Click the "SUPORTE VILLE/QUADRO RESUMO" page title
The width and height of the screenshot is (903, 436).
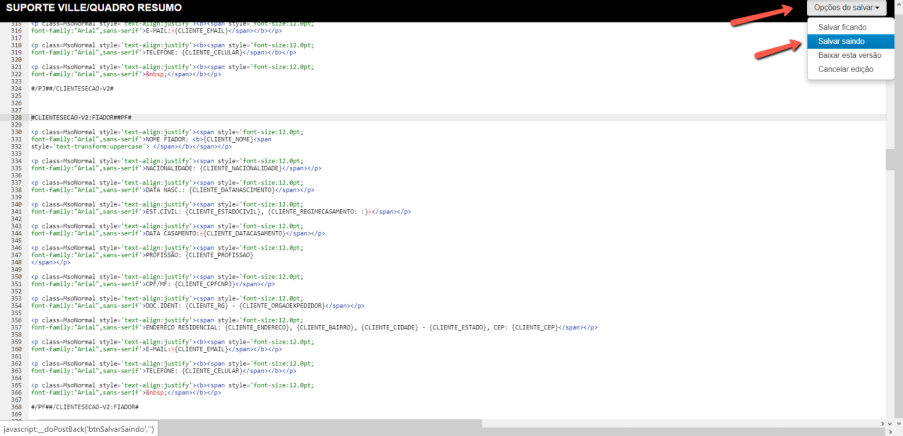point(94,8)
